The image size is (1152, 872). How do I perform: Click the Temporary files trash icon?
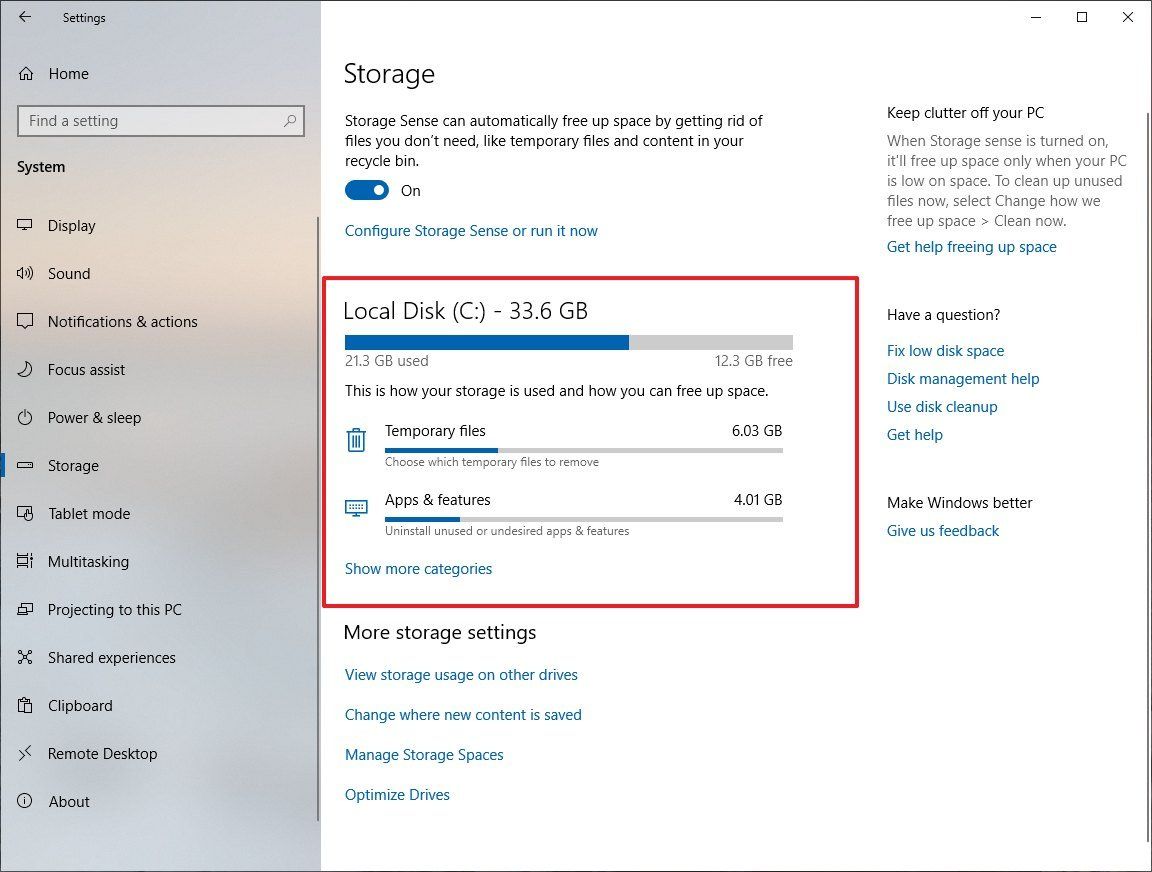coord(356,440)
